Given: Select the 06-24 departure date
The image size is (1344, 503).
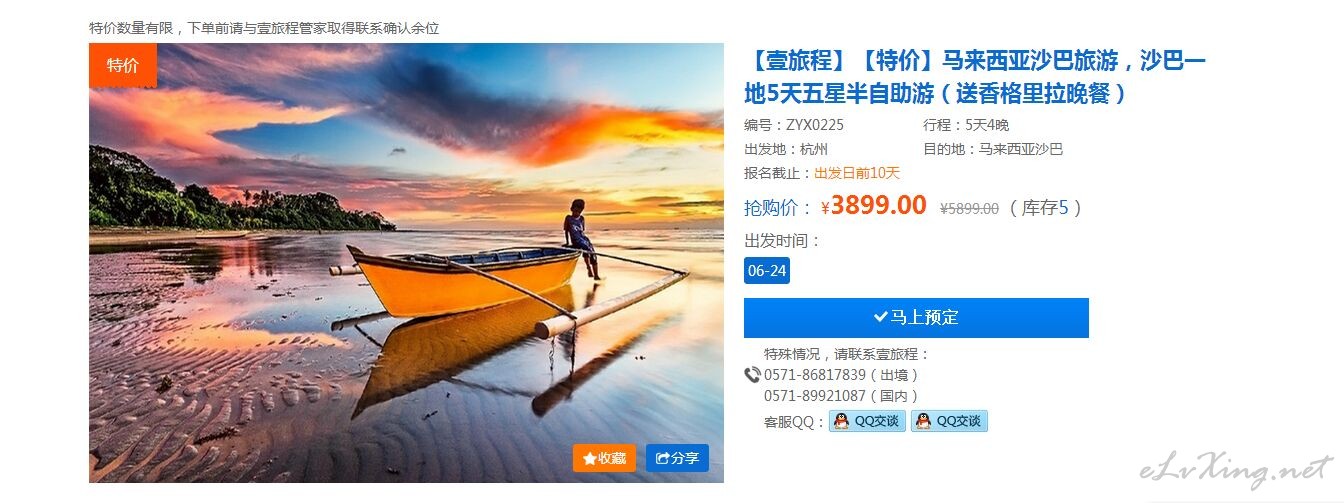Looking at the screenshot, I should 767,271.
